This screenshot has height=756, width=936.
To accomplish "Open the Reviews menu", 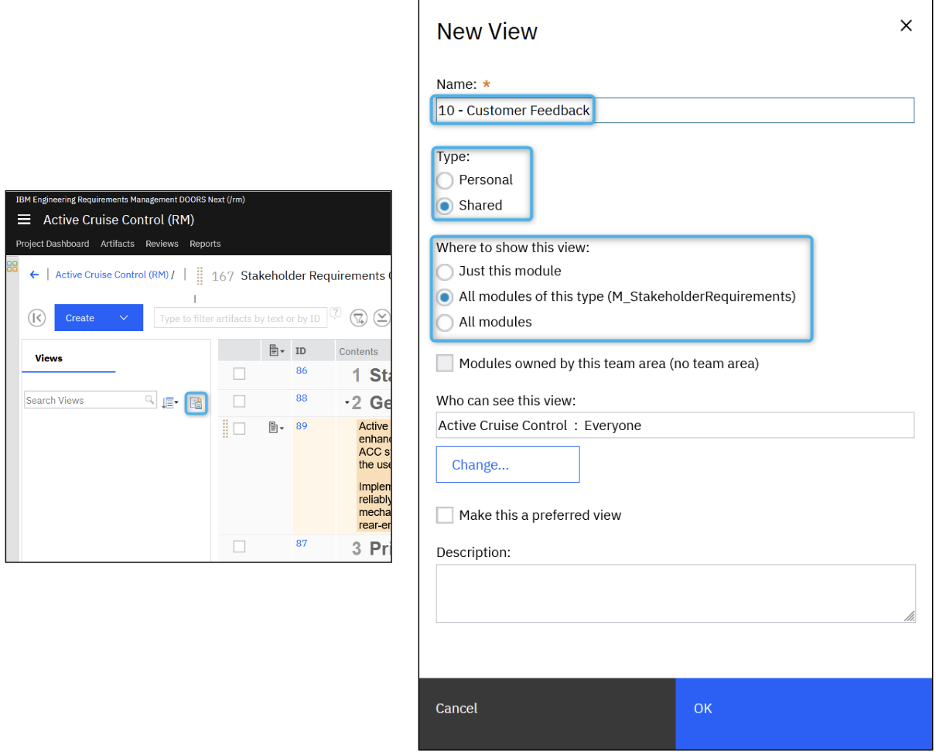I will [162, 244].
